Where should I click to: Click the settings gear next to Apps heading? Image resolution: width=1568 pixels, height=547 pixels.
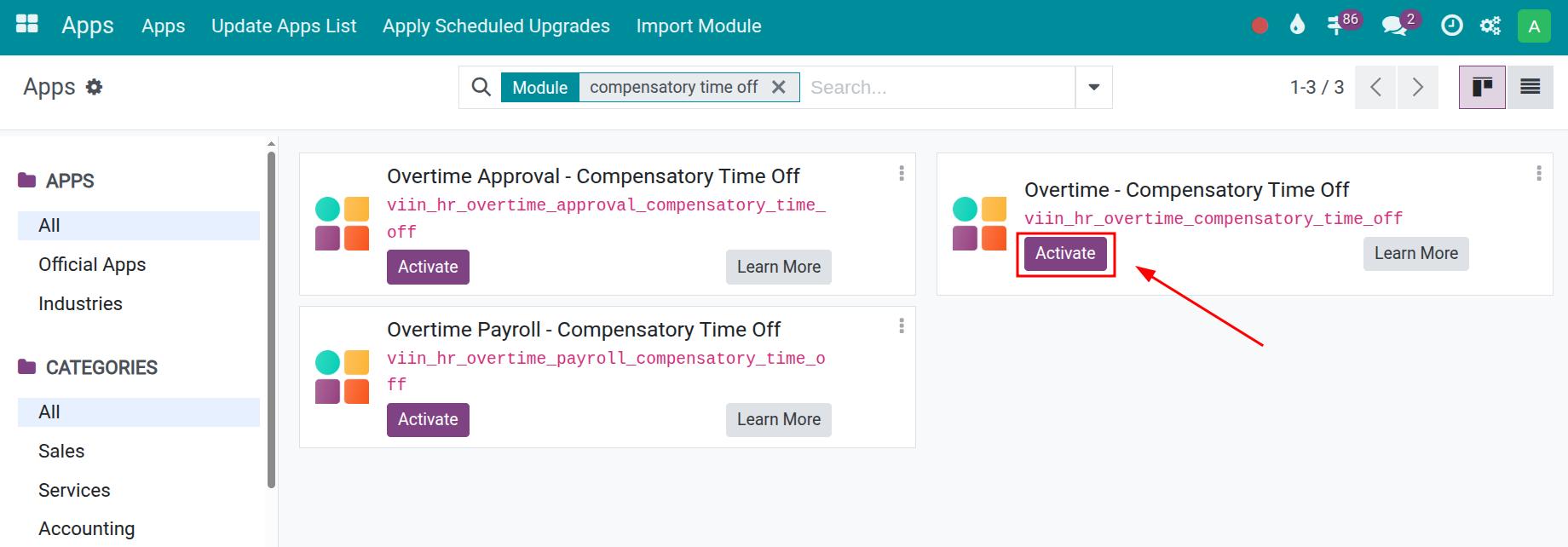tap(95, 86)
